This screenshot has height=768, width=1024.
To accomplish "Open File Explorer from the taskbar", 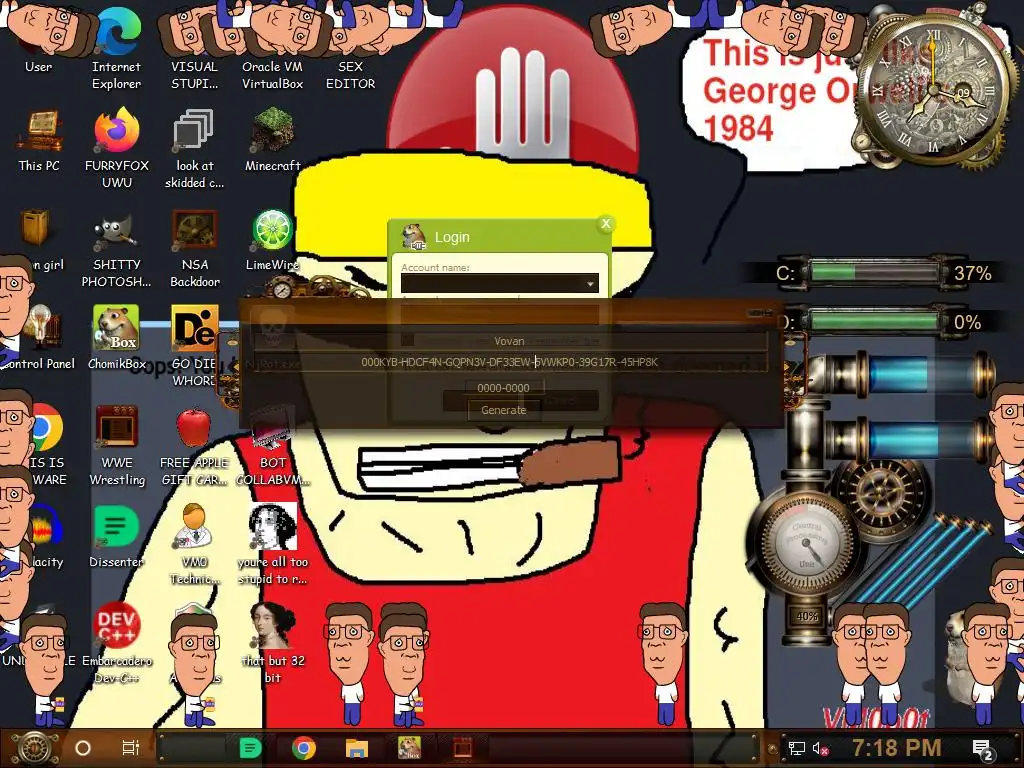I will (x=357, y=748).
